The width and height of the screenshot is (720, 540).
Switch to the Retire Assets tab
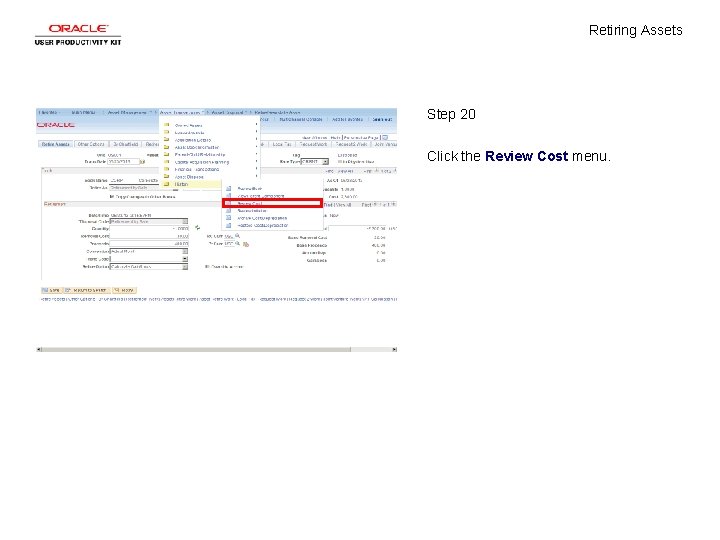(x=56, y=144)
